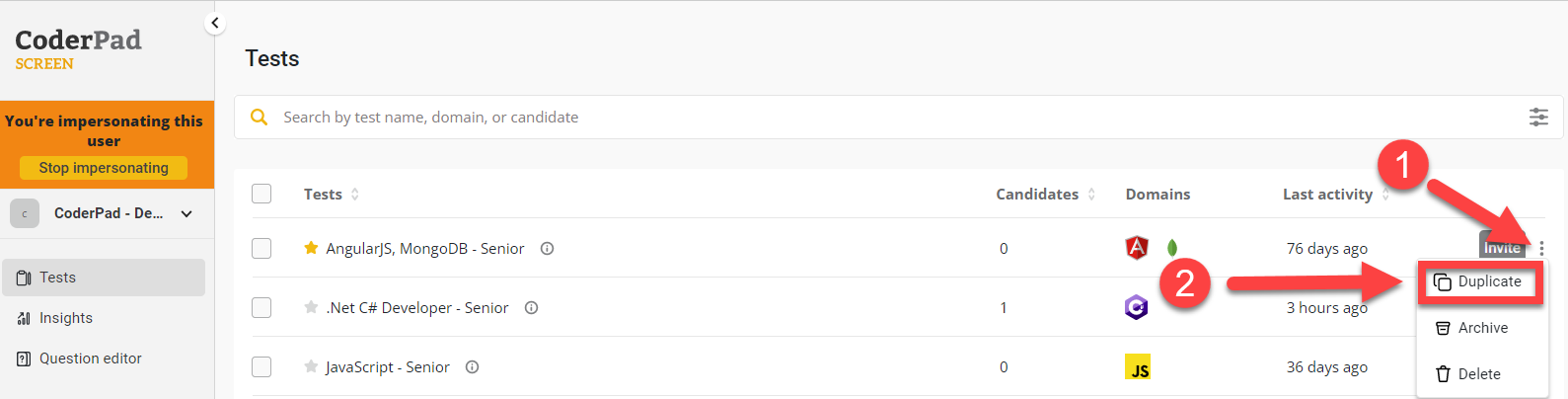This screenshot has height=399, width=1568.
Task: Open three-dot menu for AngularJS test row
Action: pos(1541,249)
